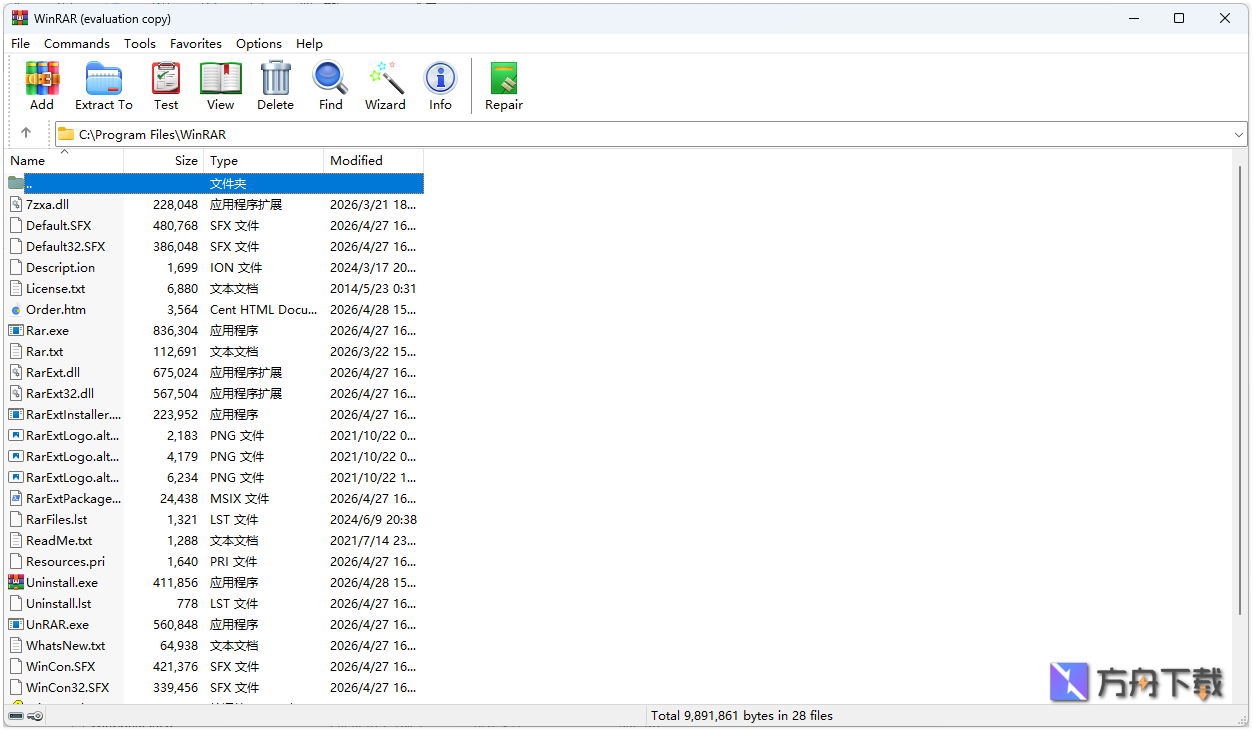Screen dimensions: 1253x731
Task: Open the Info toolbar icon
Action: pyautogui.click(x=440, y=78)
